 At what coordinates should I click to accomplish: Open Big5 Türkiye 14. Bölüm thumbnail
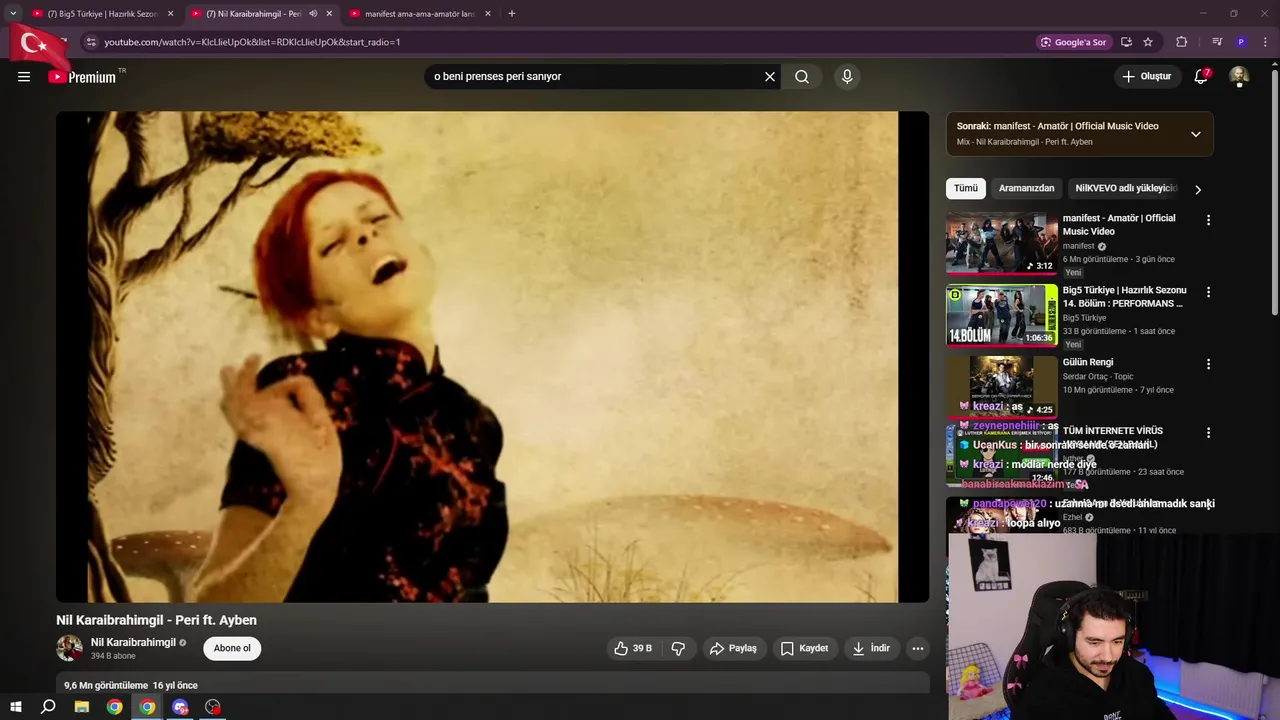[1001, 315]
